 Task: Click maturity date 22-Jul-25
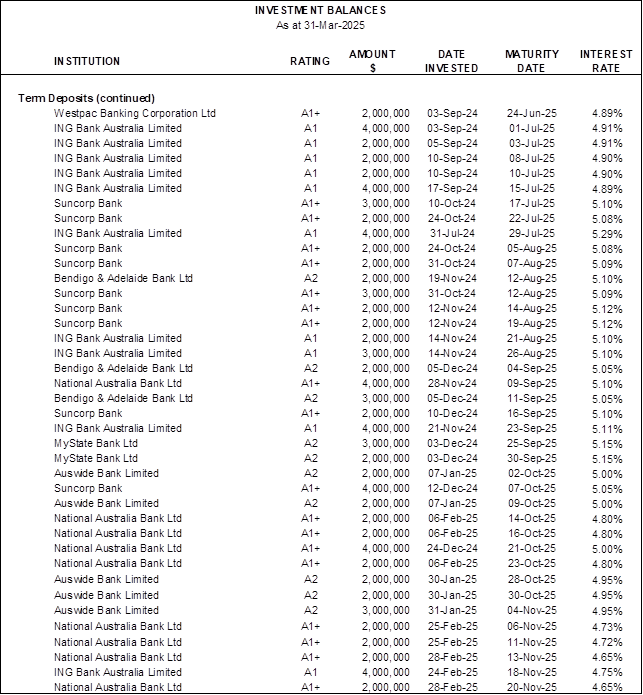[x=532, y=219]
